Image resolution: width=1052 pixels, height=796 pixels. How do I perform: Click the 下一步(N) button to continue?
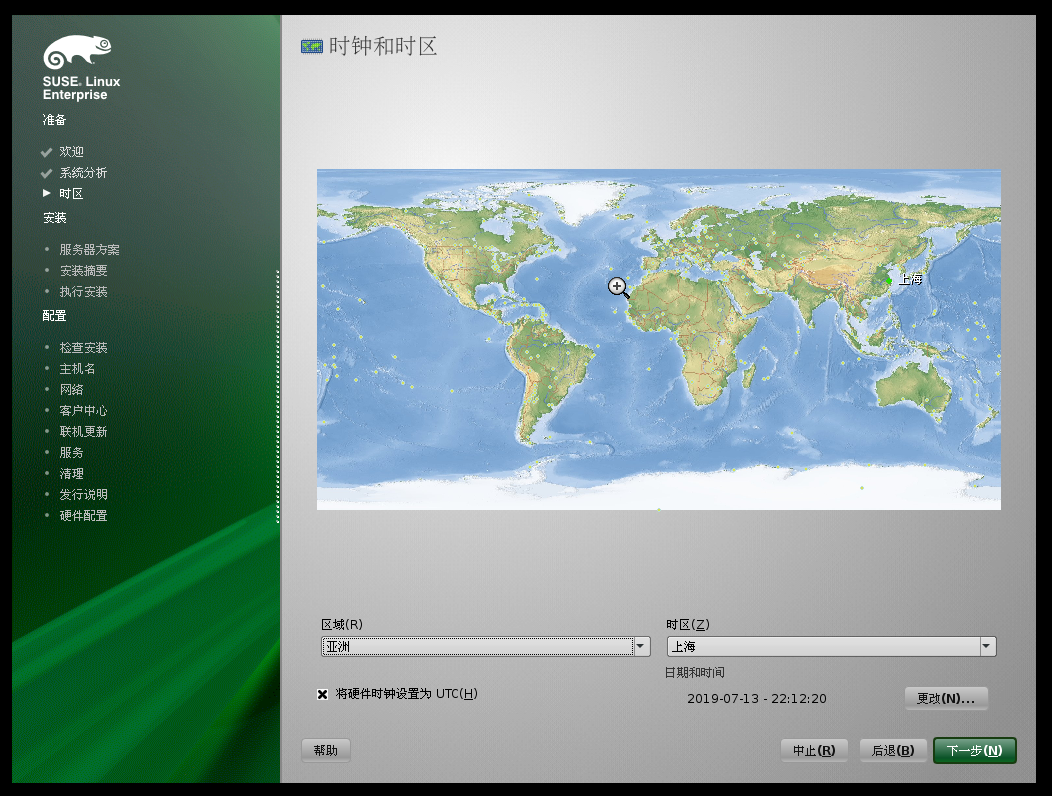[x=973, y=750]
